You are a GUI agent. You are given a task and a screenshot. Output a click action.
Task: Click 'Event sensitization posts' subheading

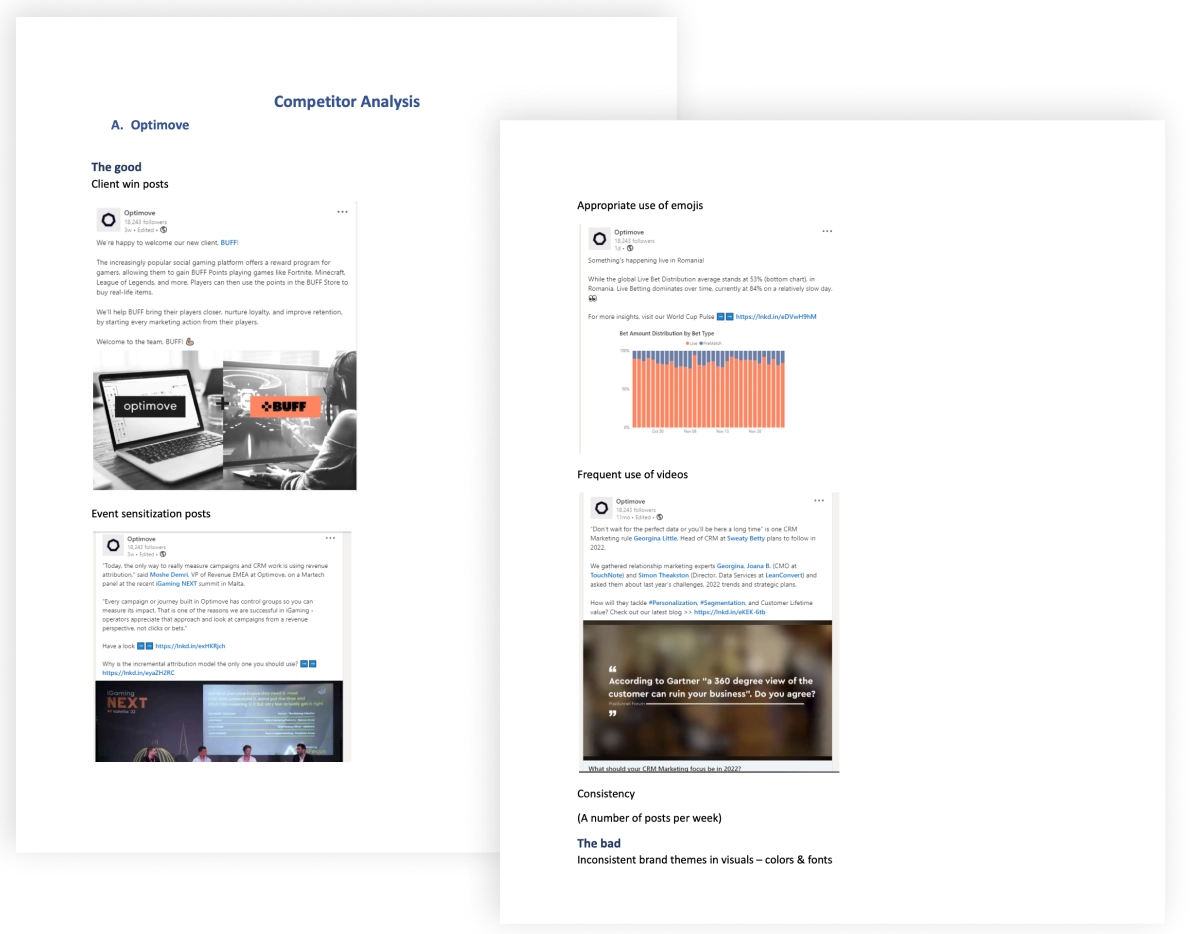pyautogui.click(x=151, y=514)
